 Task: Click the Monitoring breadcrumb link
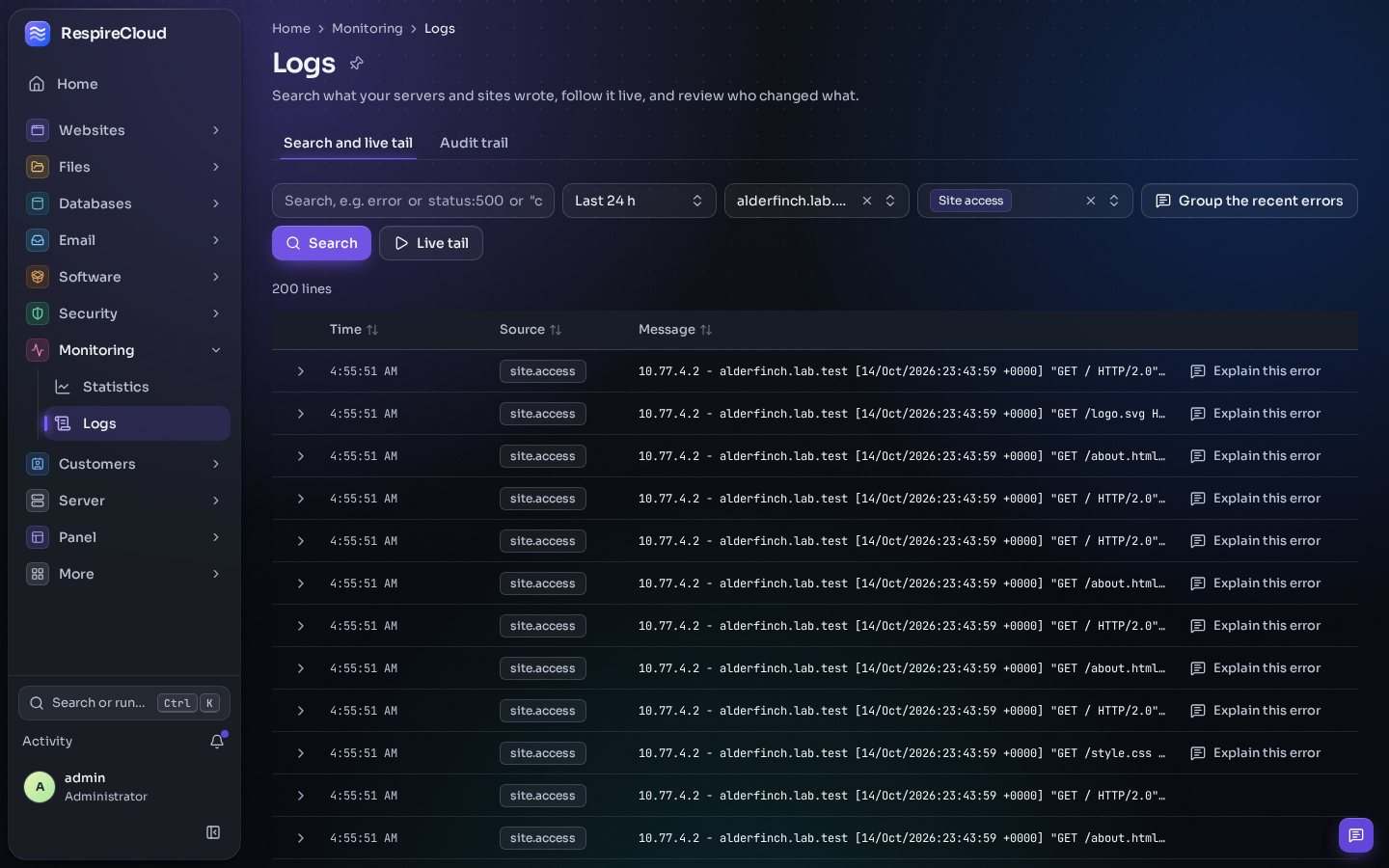[x=368, y=29]
